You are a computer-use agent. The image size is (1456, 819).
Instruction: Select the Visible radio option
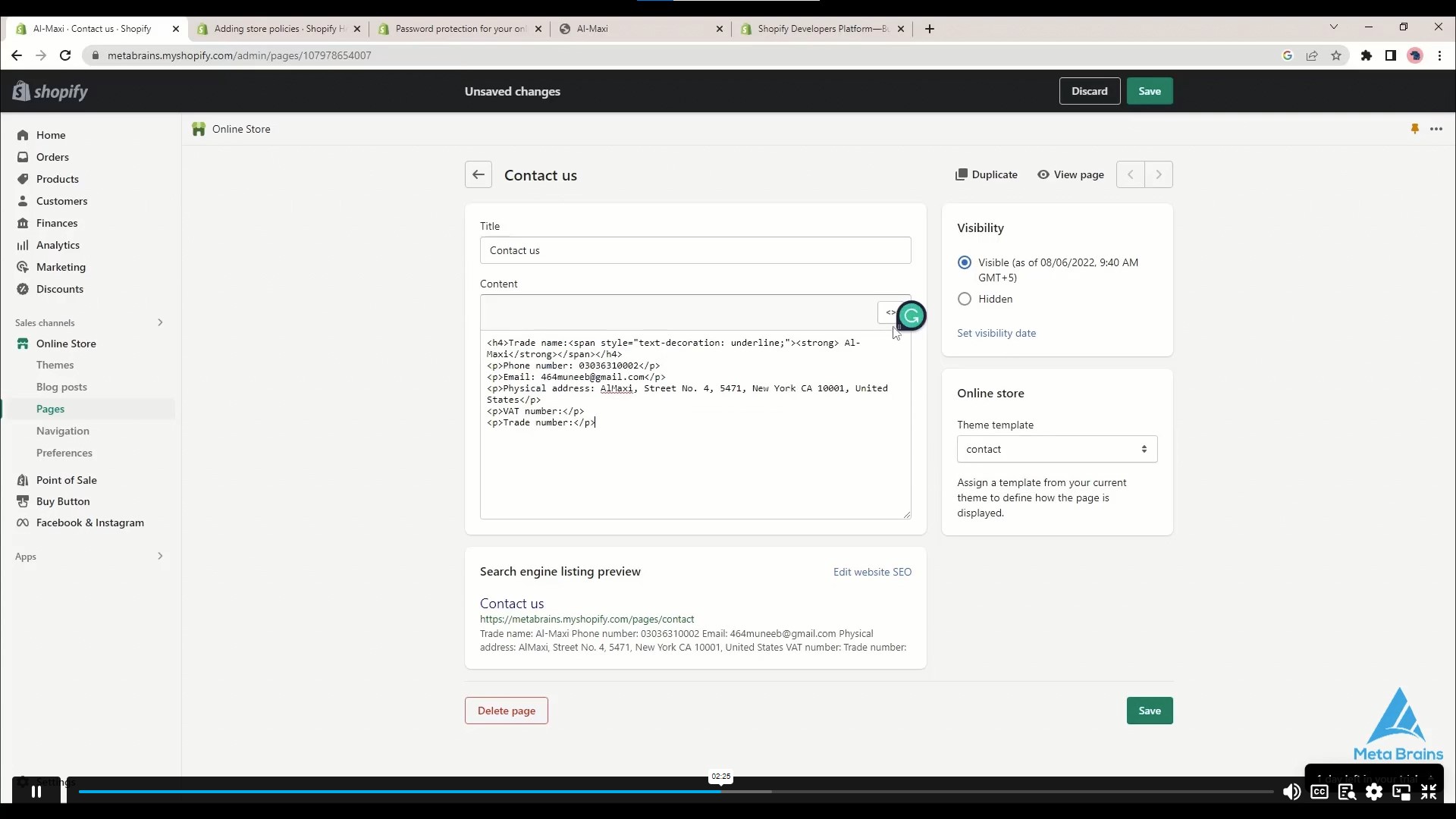tap(964, 262)
